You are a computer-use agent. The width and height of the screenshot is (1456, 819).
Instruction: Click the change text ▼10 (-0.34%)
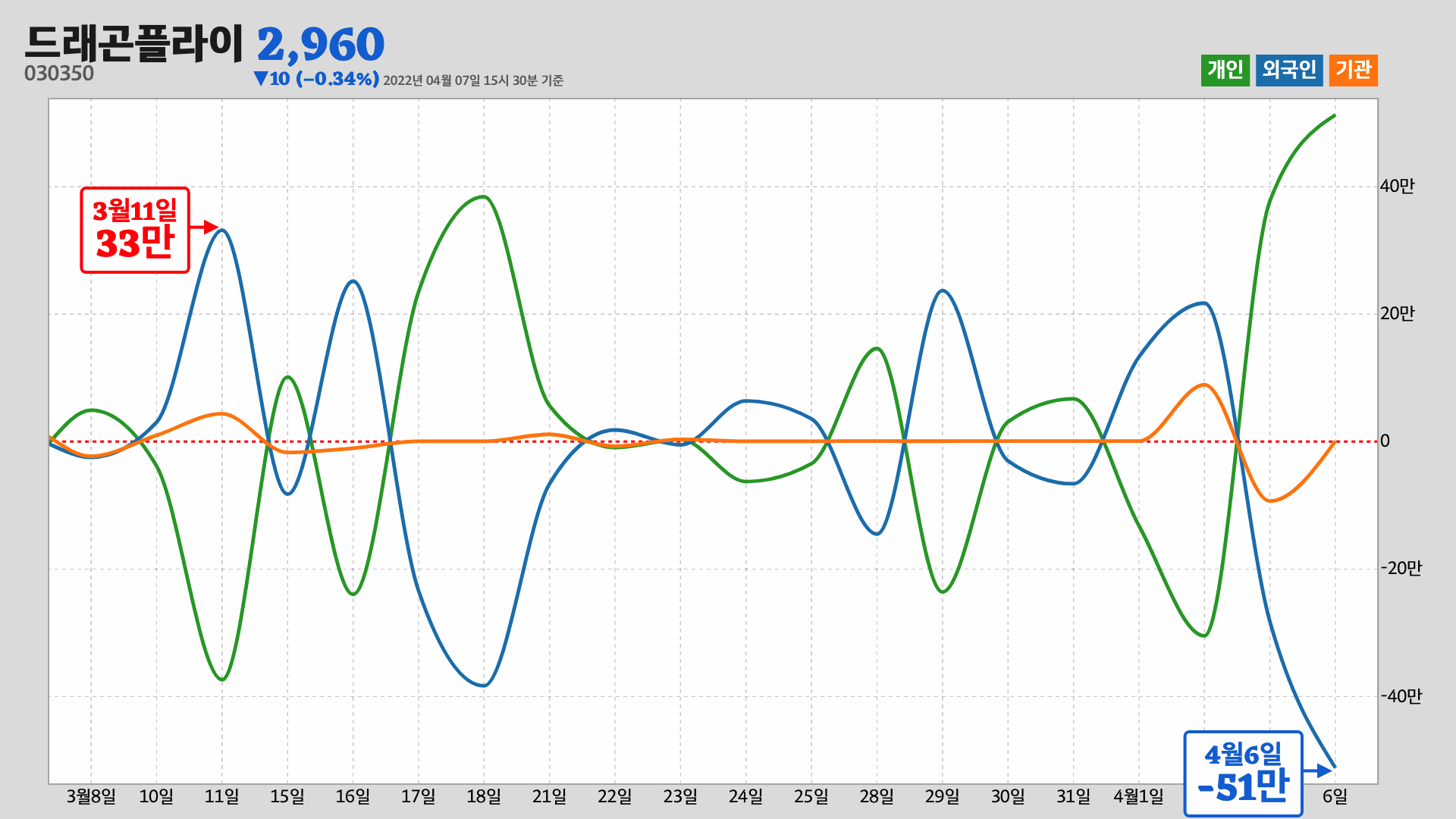316,79
